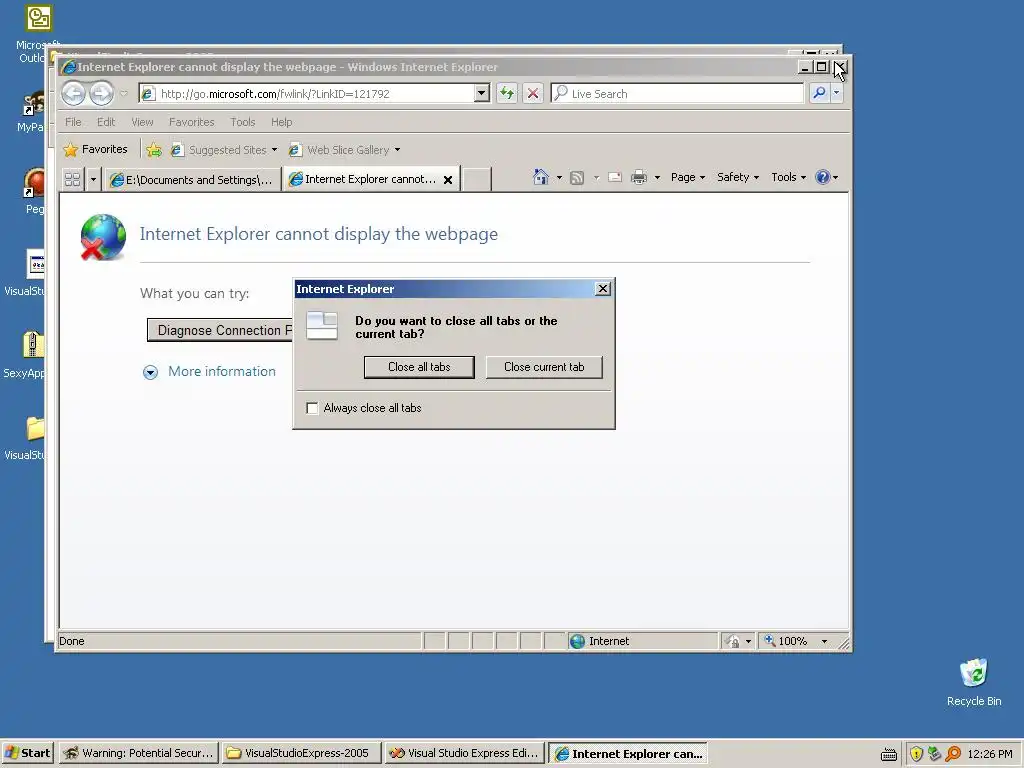The image size is (1024, 768).
Task: Close the Internet Explorer dialog
Action: click(x=603, y=289)
